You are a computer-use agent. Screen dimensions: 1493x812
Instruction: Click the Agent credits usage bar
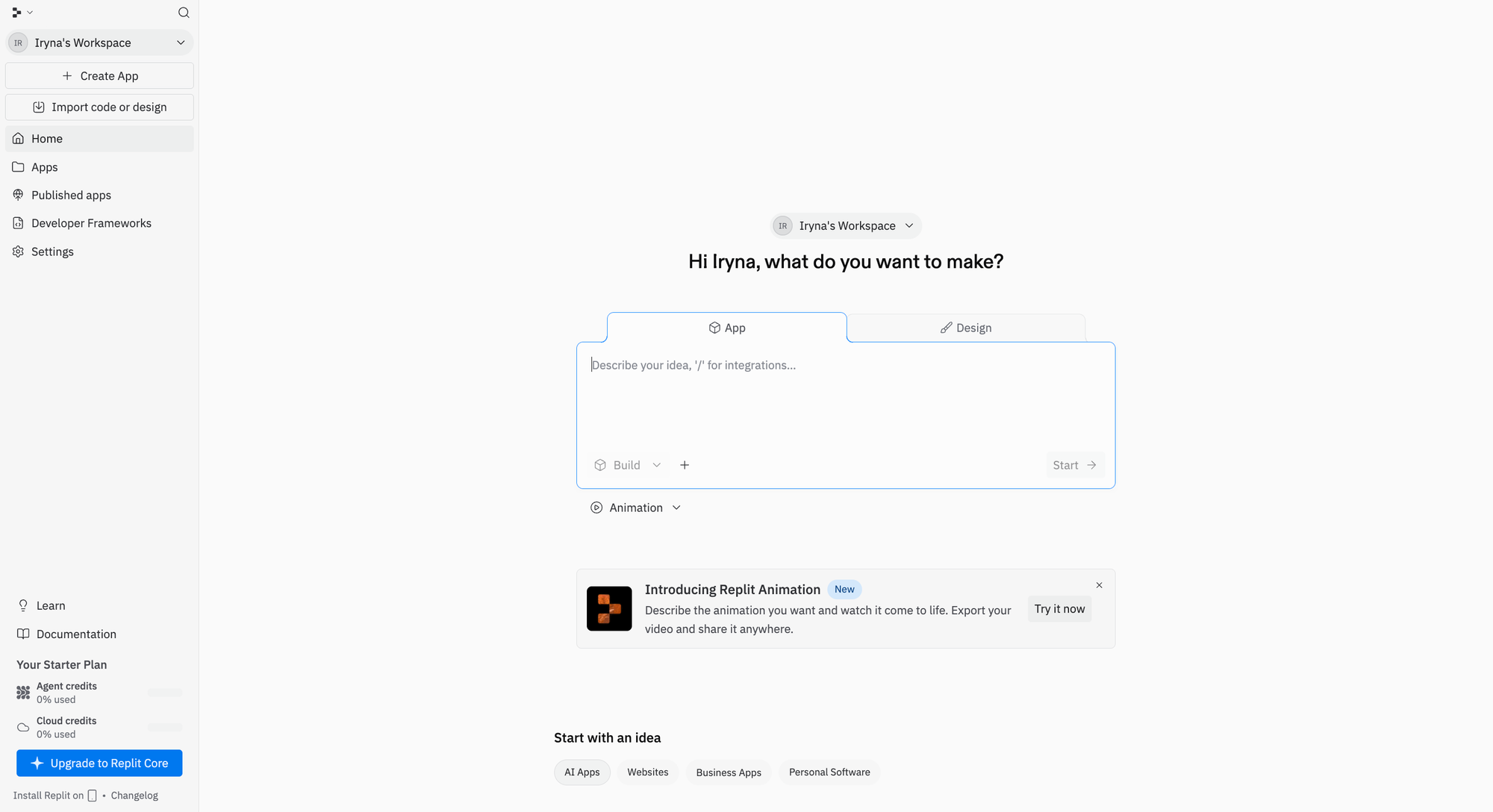point(164,692)
